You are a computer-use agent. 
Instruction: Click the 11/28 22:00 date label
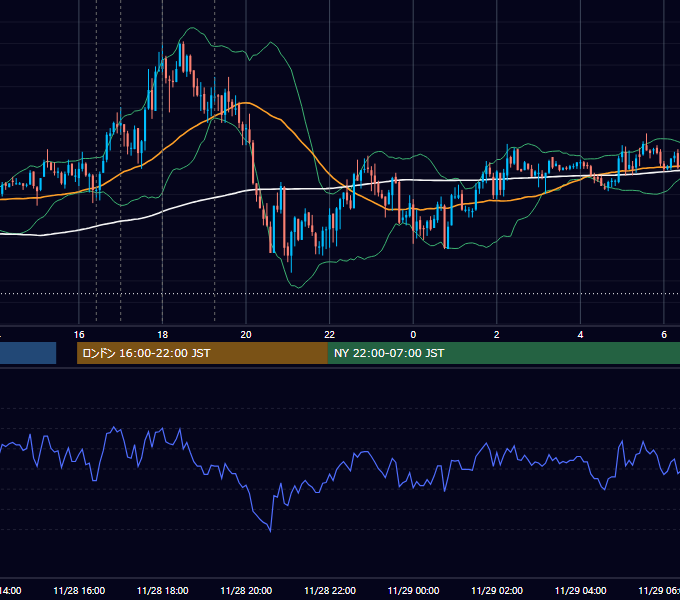[x=330, y=590]
